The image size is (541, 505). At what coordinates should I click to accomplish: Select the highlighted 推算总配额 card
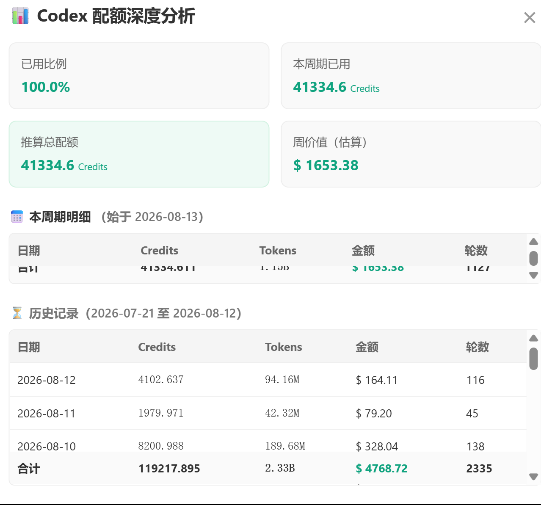tap(139, 154)
